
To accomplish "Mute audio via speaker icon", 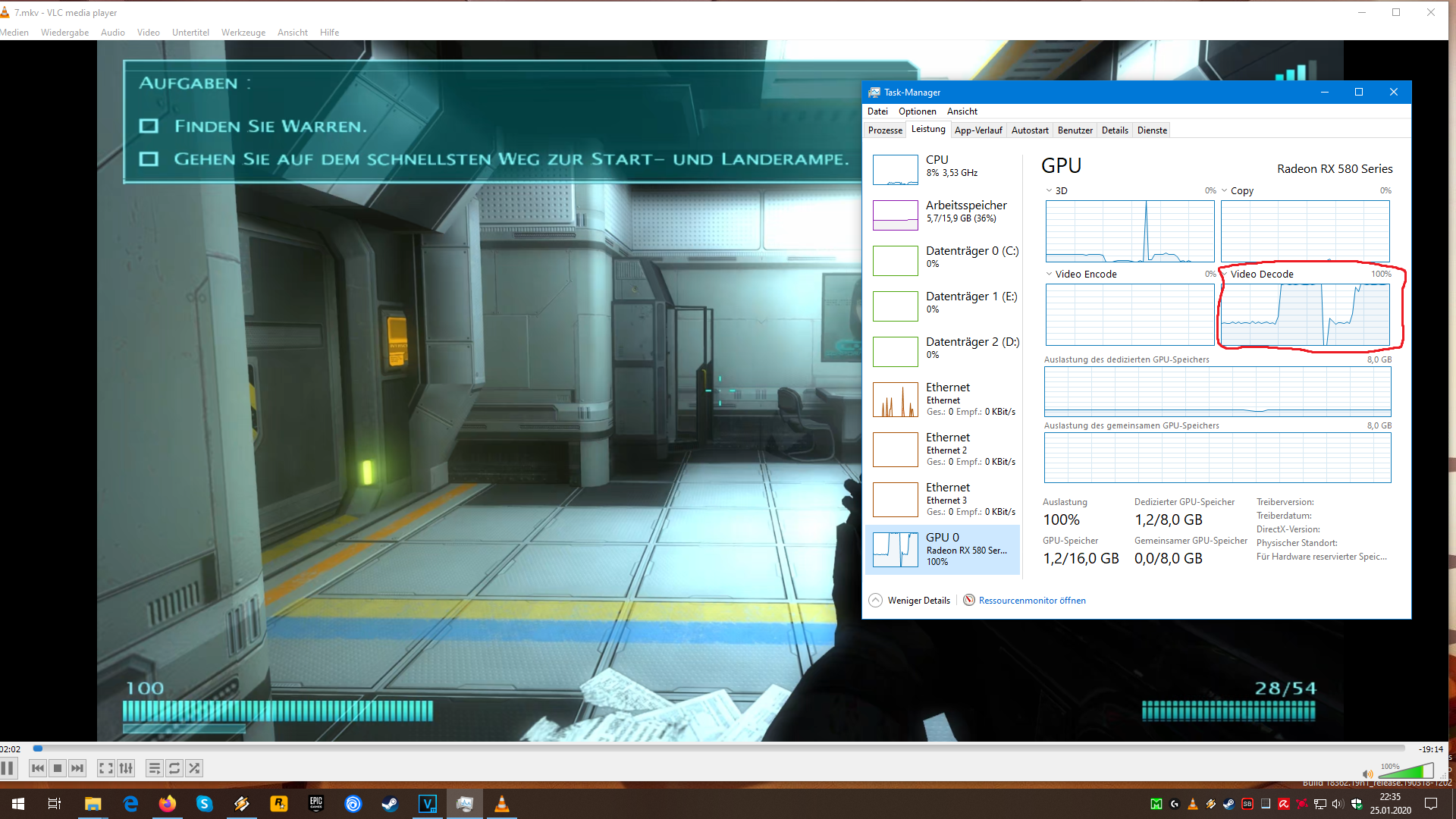I will (x=1367, y=774).
